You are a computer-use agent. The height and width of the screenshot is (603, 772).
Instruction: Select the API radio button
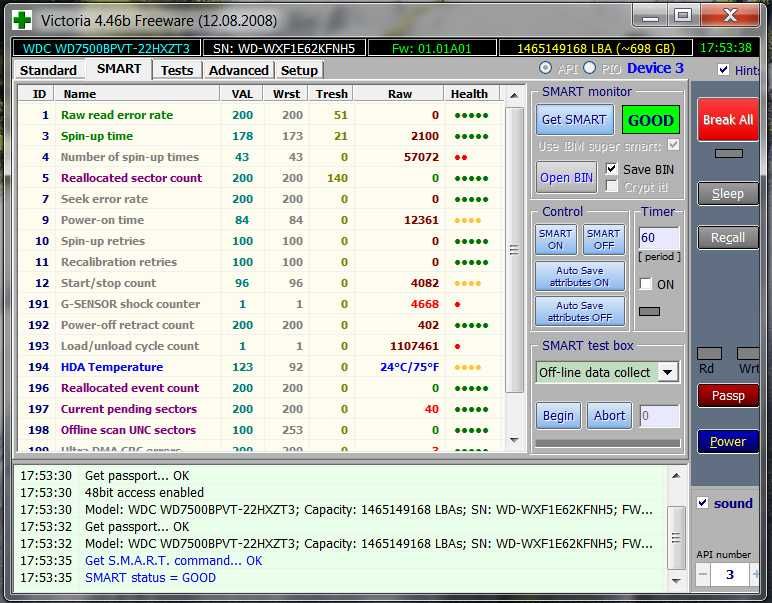[x=545, y=68]
